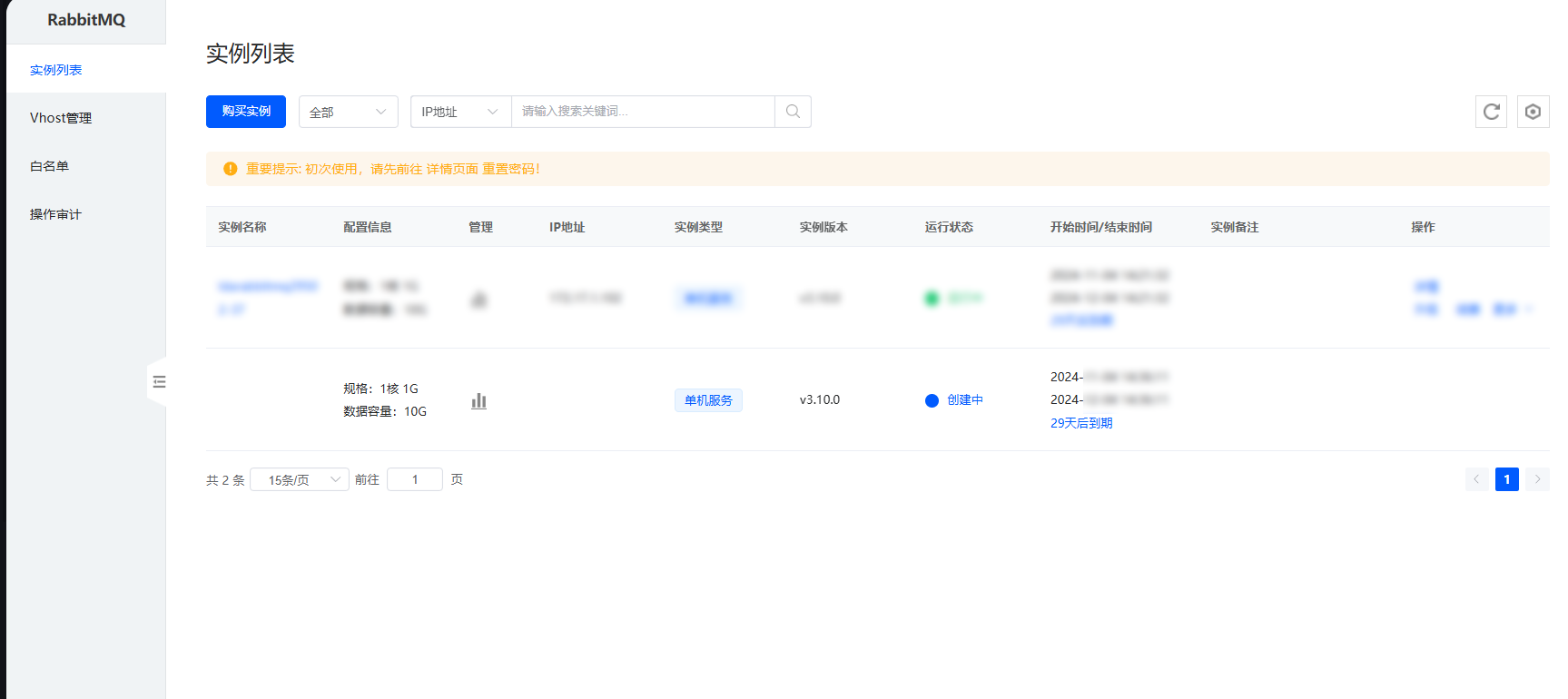Click the 操作 column header
This screenshot has height=699, width=1568.
[1423, 227]
